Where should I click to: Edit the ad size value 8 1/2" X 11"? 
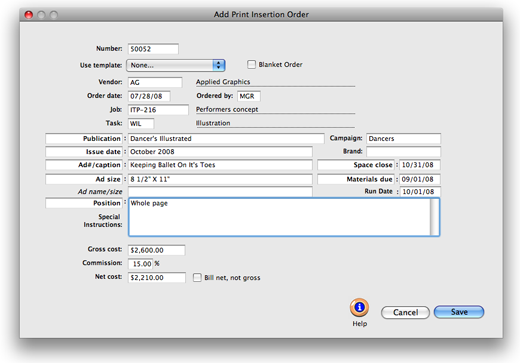point(220,179)
